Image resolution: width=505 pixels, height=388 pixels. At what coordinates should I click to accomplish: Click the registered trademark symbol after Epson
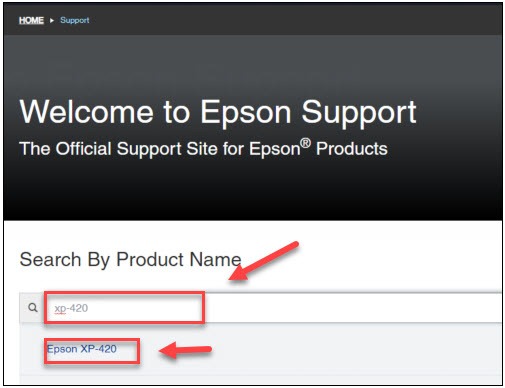coord(305,144)
